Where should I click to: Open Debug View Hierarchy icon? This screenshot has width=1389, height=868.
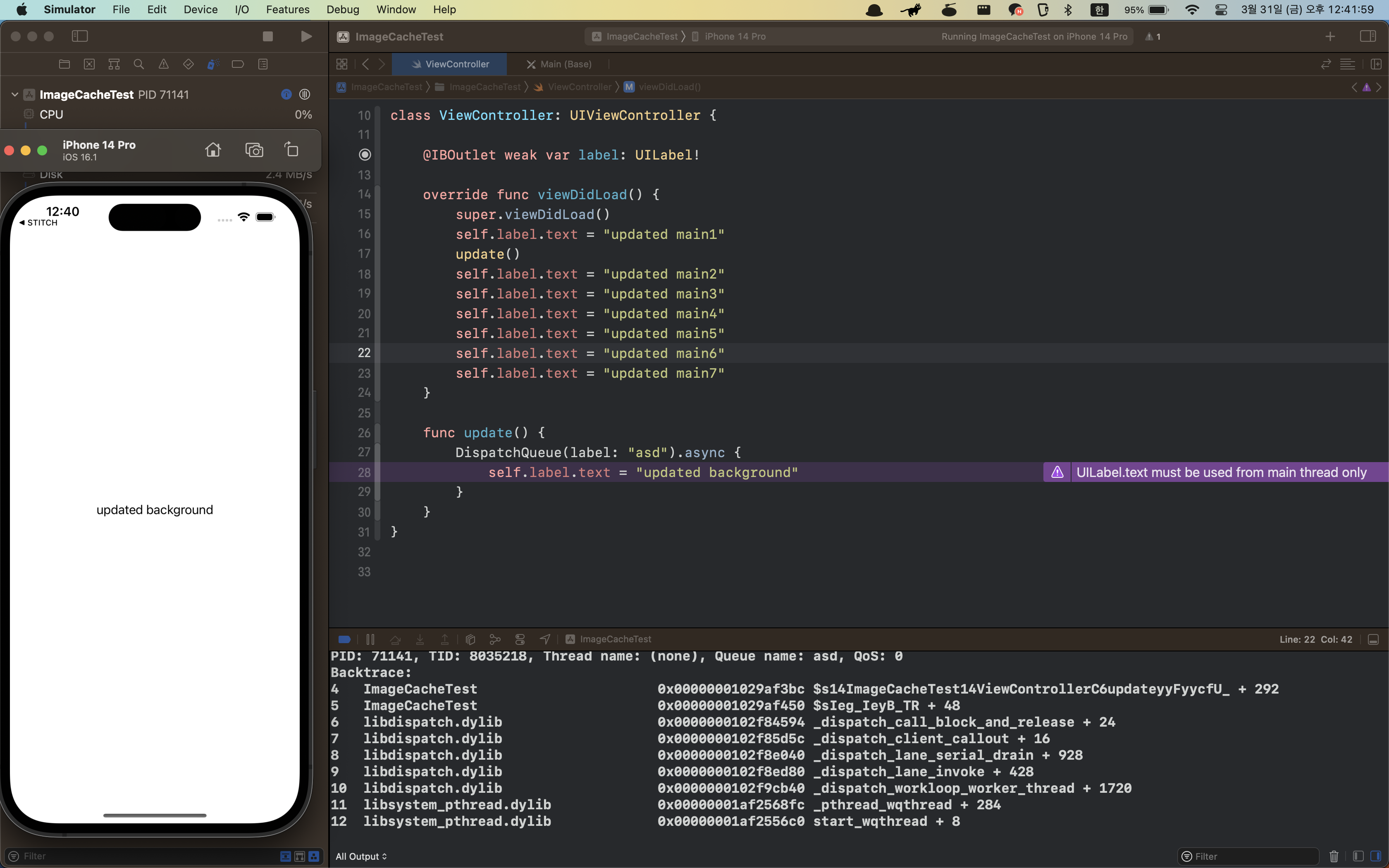coord(471,639)
